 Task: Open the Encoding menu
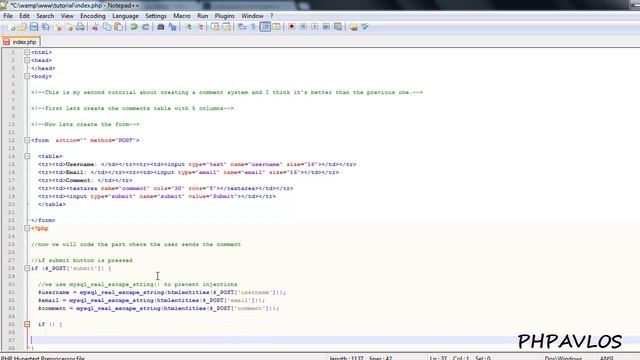point(93,16)
